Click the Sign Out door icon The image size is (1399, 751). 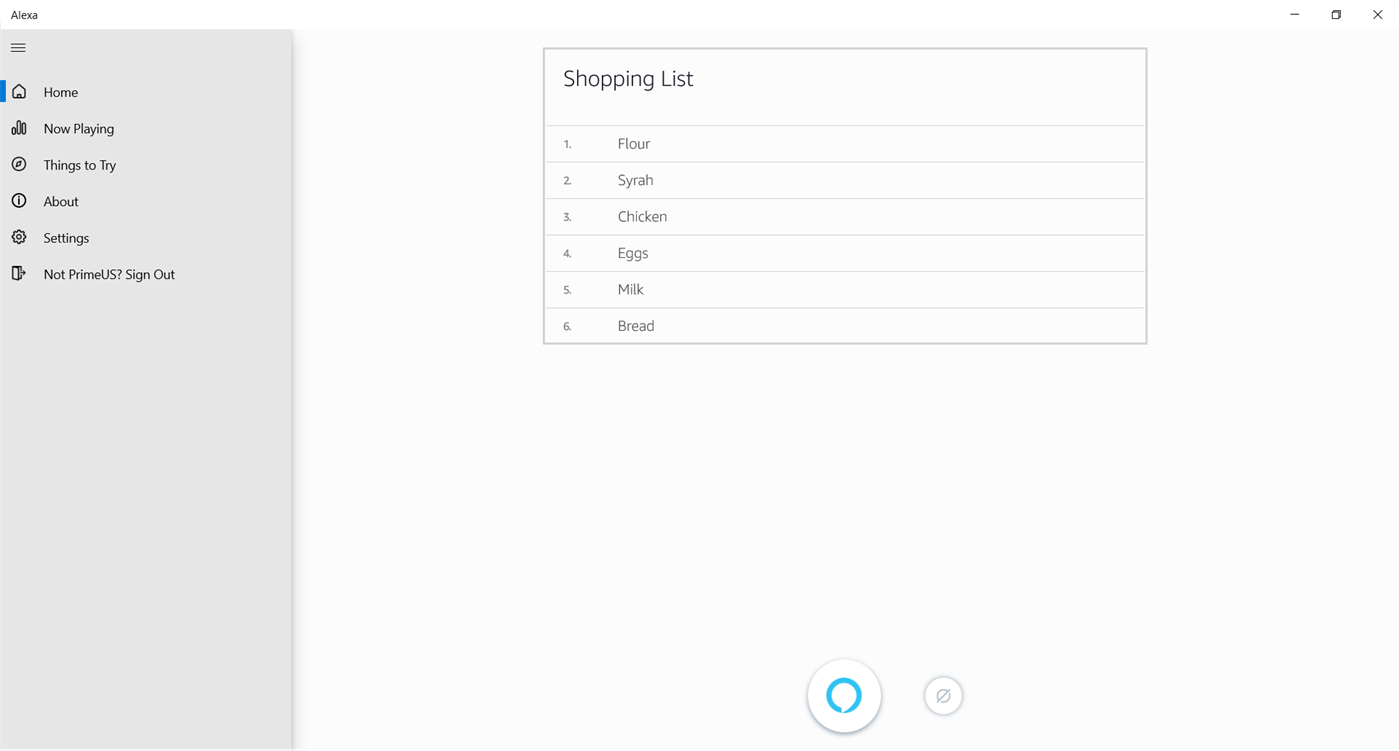click(19, 274)
